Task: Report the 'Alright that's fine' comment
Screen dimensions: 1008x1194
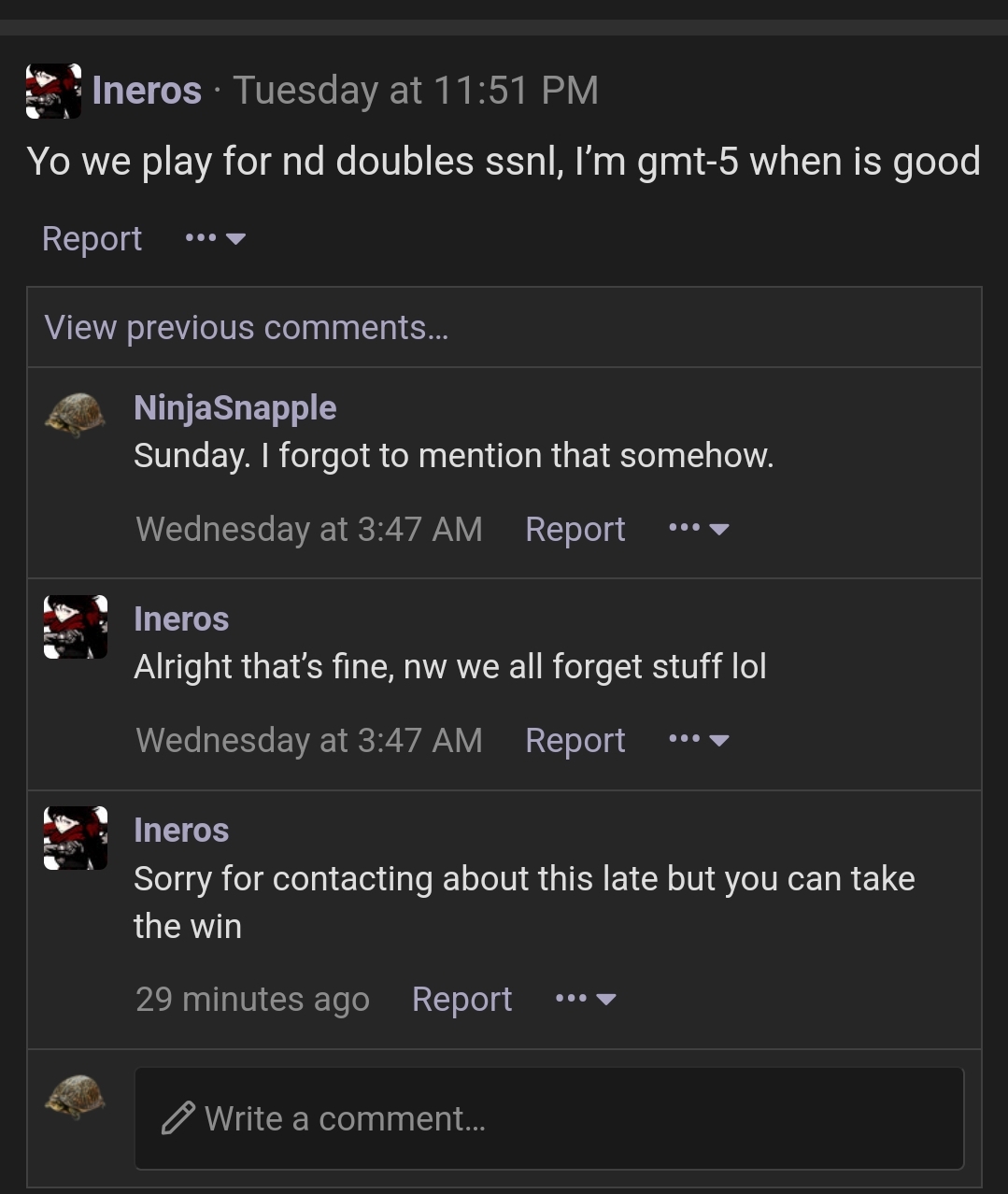Action: [575, 740]
